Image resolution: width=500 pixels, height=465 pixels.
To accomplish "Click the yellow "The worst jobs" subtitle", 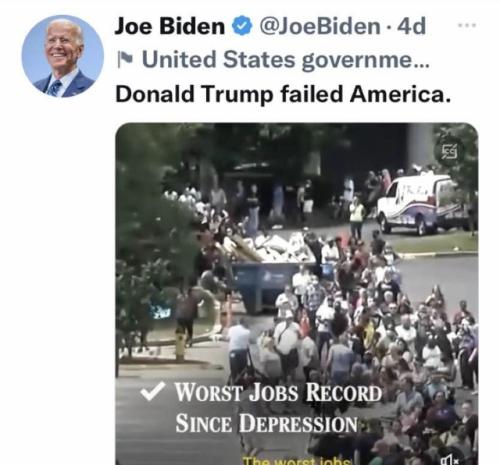I will [297, 461].
